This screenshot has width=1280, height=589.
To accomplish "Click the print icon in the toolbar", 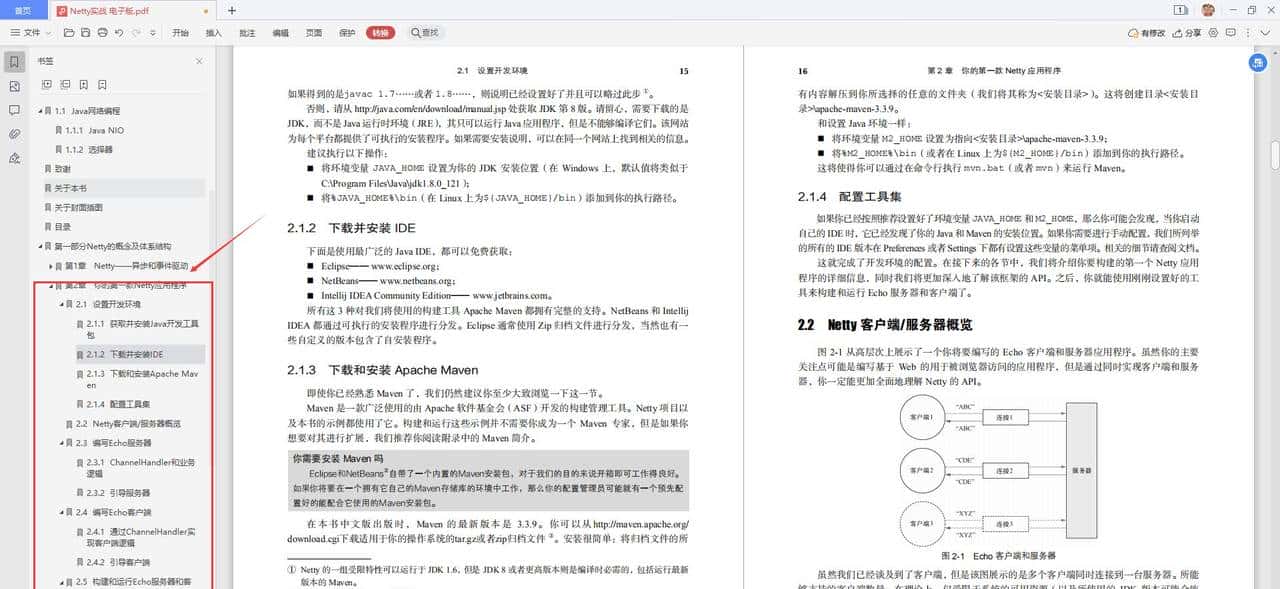I will [103, 33].
